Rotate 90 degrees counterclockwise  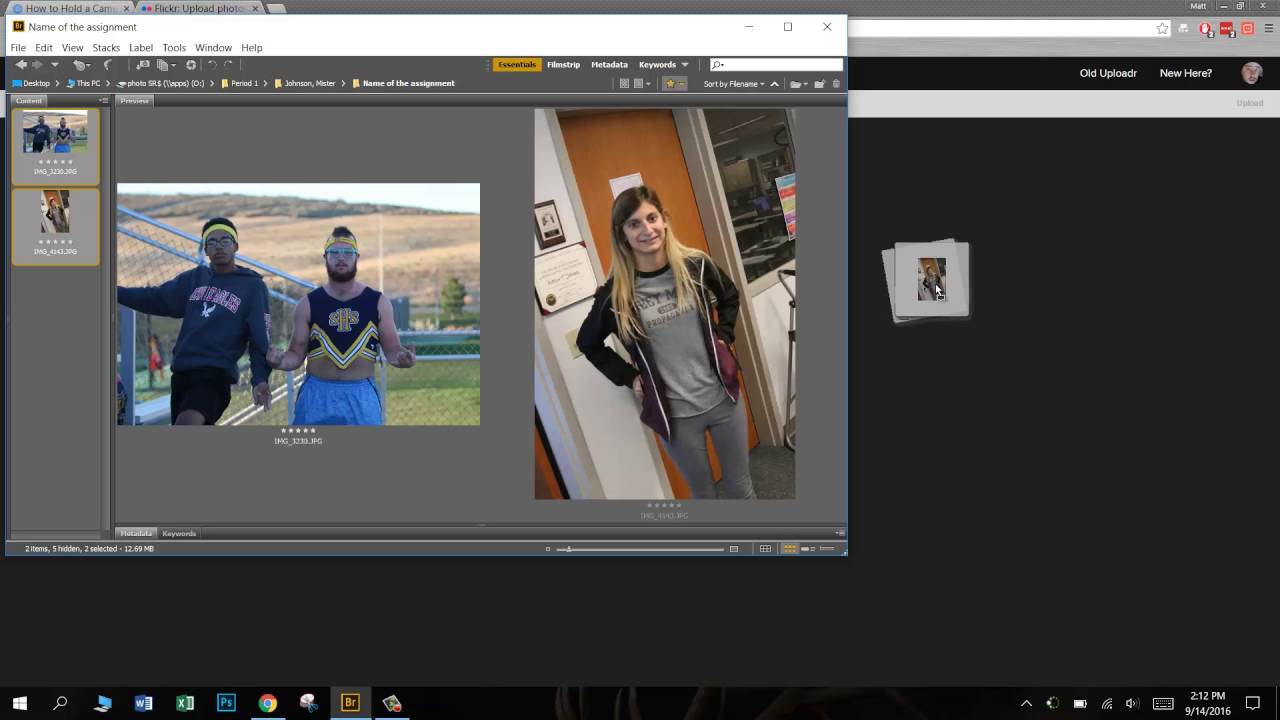212,65
